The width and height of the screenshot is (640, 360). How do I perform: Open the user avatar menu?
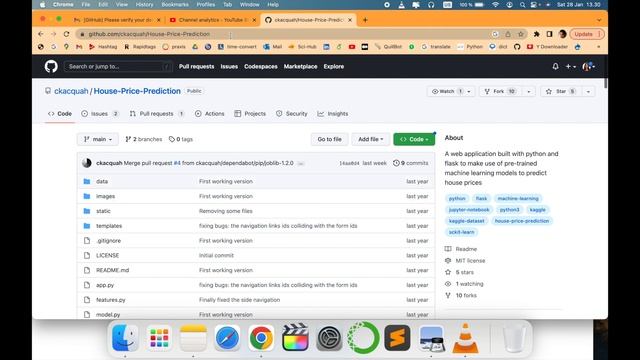coord(588,67)
